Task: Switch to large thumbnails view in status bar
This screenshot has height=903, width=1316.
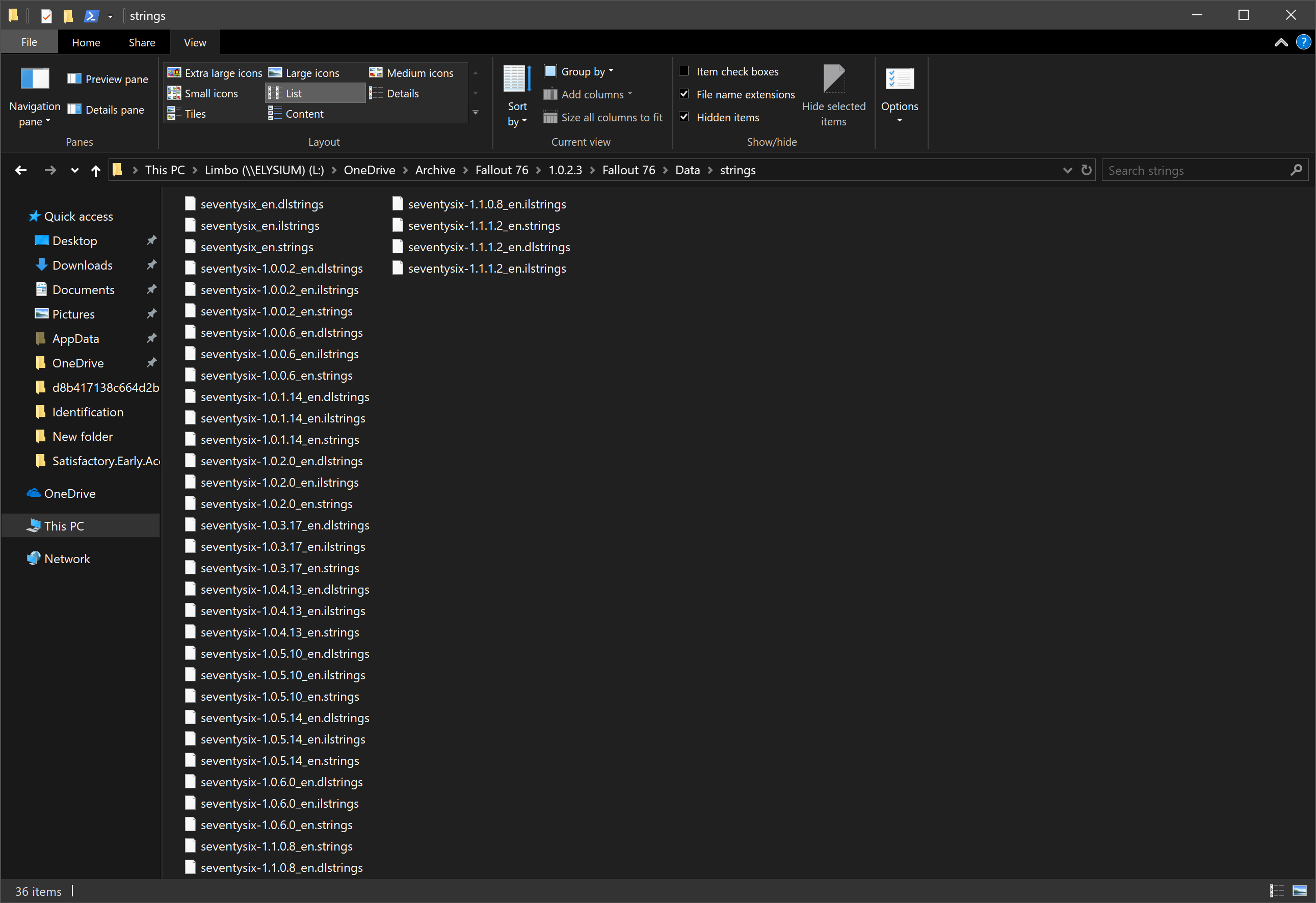Action: tap(1299, 891)
